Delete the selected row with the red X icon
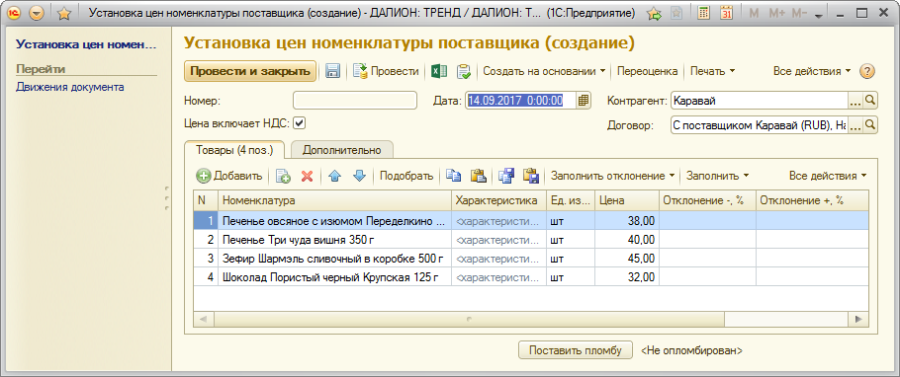Image resolution: width=900 pixels, height=377 pixels. pos(307,176)
